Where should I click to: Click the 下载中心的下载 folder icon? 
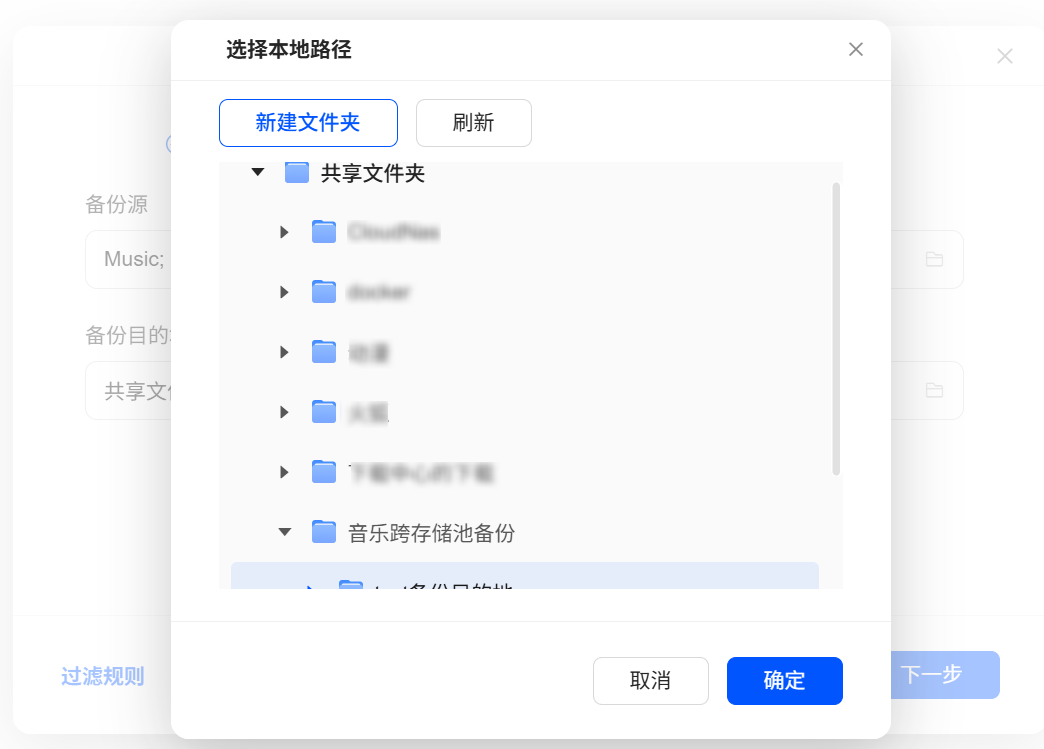(x=323, y=472)
